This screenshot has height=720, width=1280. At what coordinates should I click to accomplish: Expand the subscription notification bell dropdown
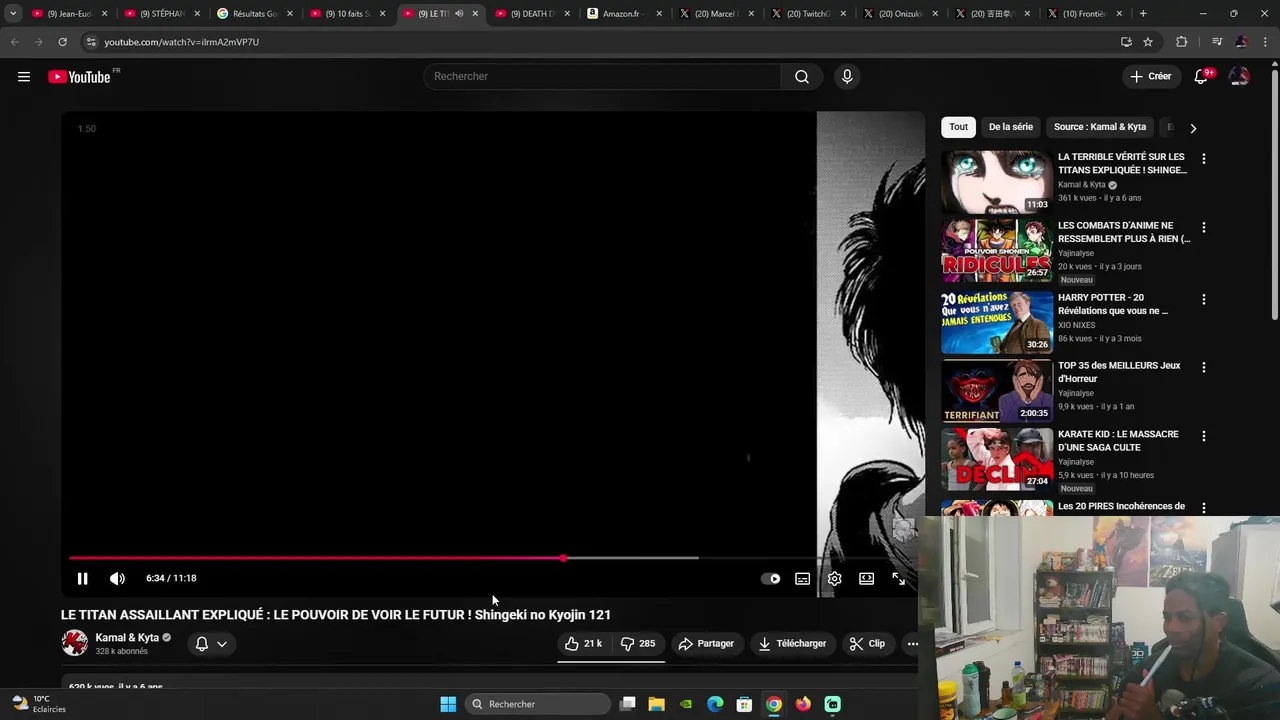click(x=212, y=644)
